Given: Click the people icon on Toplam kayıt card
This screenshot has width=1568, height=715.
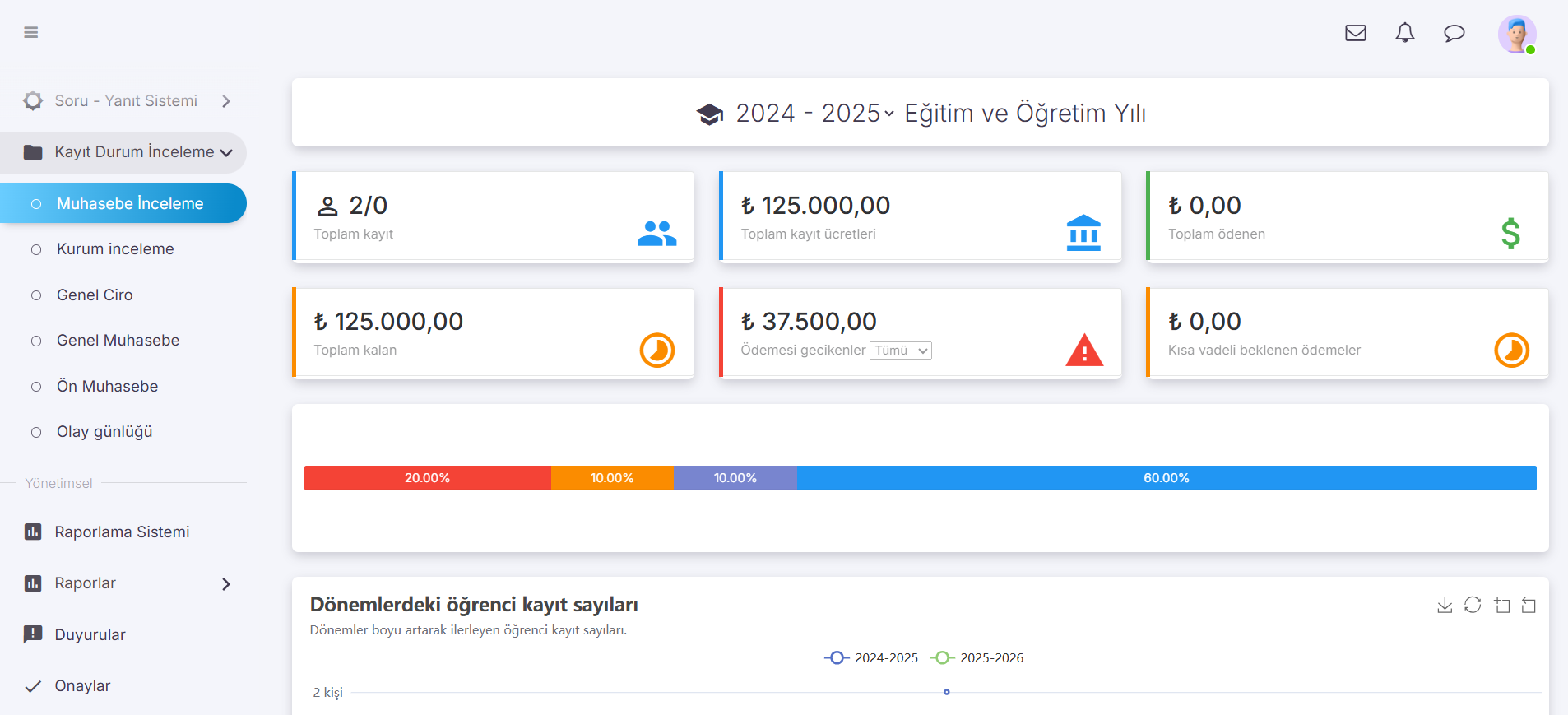Looking at the screenshot, I should pyautogui.click(x=657, y=234).
